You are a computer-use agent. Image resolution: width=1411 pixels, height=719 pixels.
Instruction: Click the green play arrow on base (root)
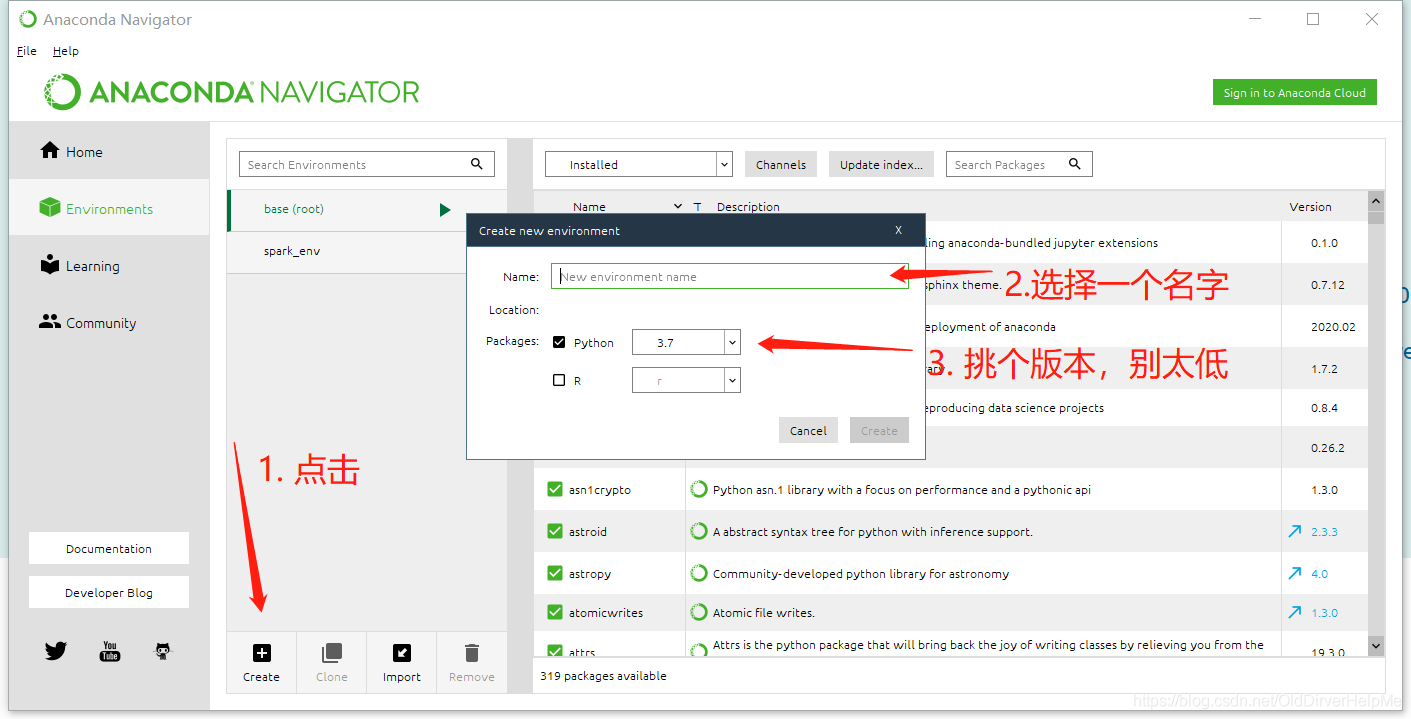(x=445, y=210)
